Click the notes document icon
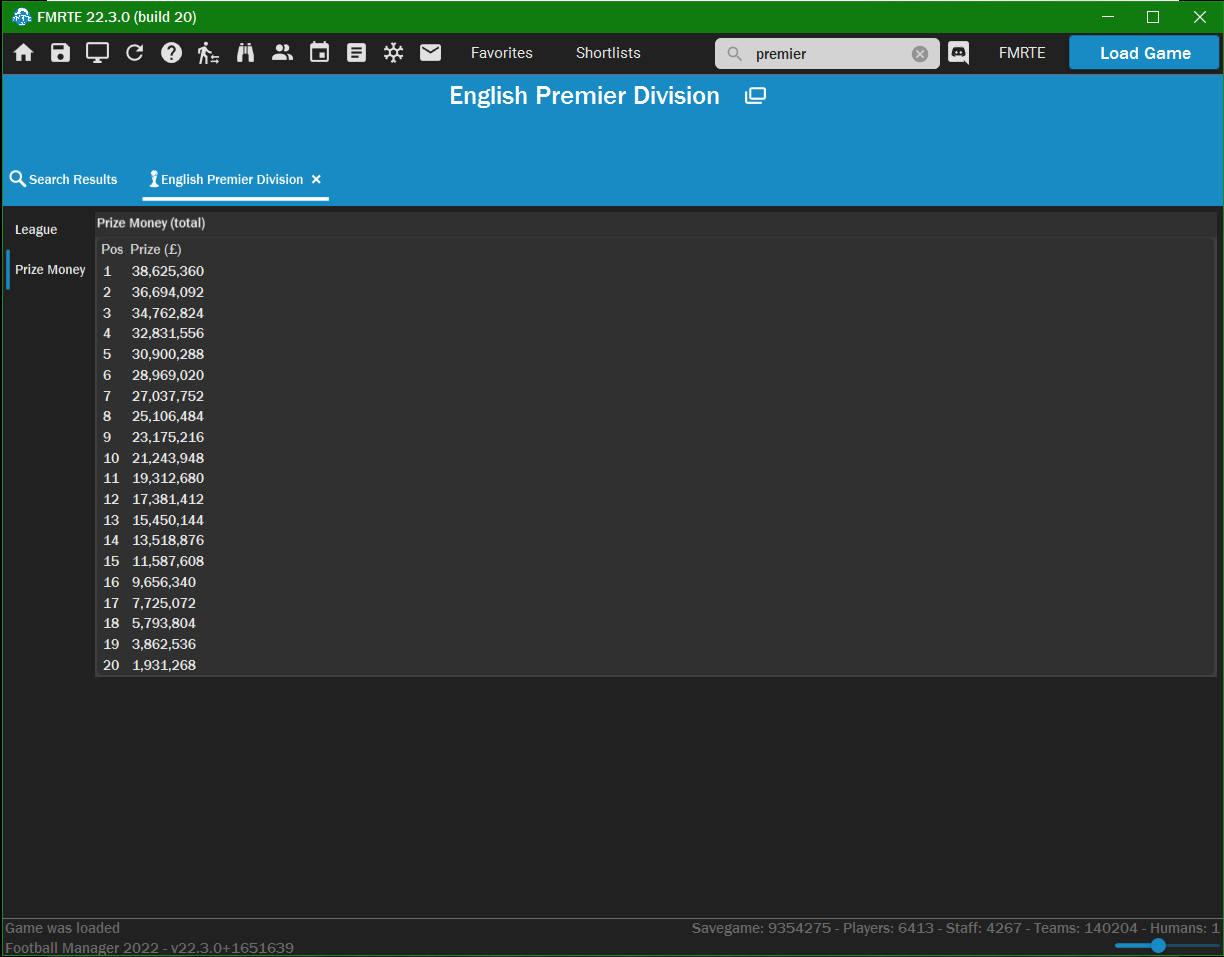The height and width of the screenshot is (957, 1224). [x=356, y=53]
